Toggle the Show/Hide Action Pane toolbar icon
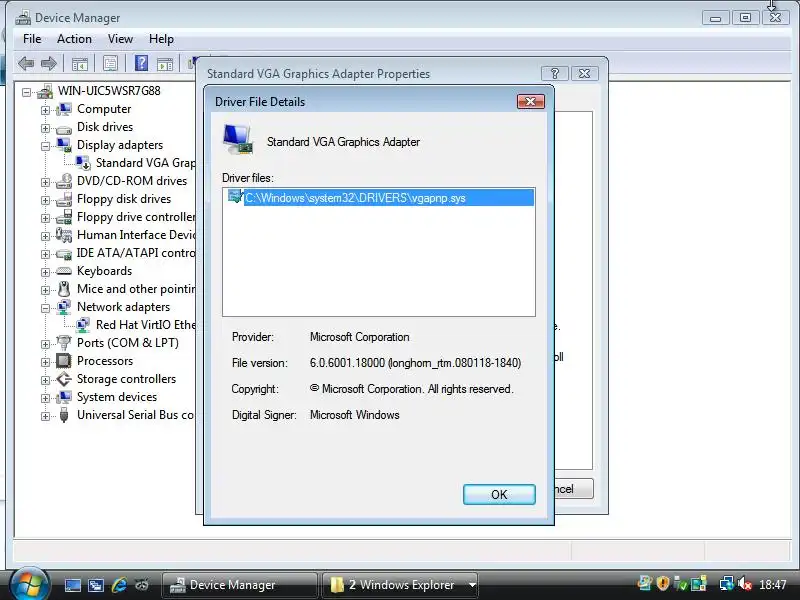The height and width of the screenshot is (600, 800). [x=165, y=64]
